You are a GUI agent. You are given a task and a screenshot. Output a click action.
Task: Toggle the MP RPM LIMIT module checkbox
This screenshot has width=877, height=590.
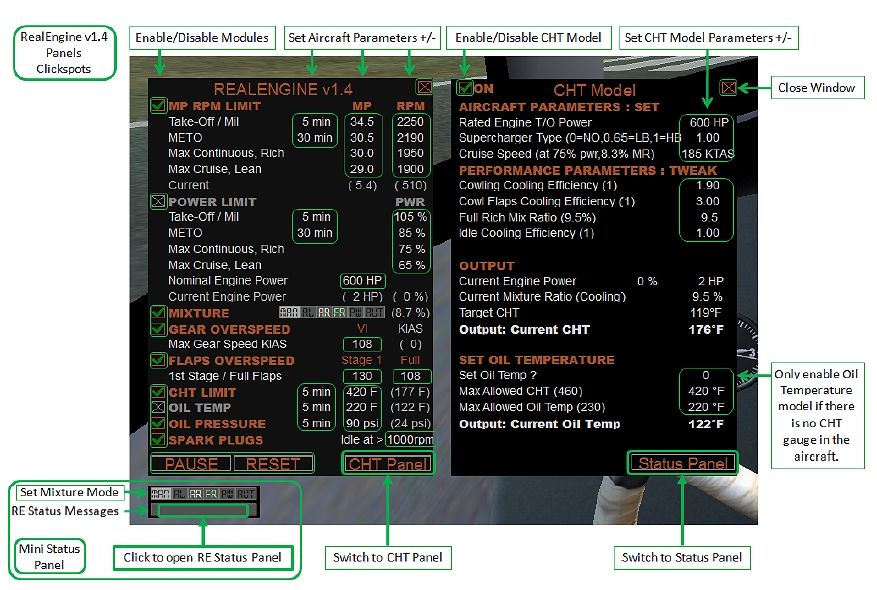pos(158,105)
